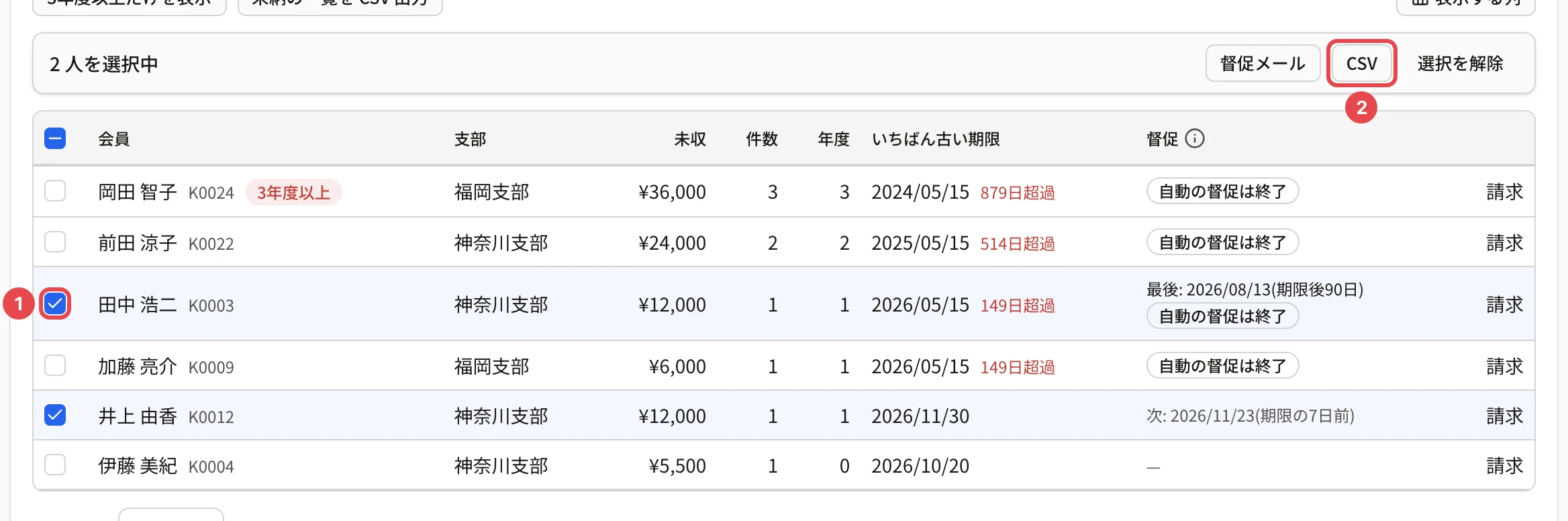The width and height of the screenshot is (1568, 521).
Task: Open the 請求 link for 田中 浩二
Action: point(1504,305)
